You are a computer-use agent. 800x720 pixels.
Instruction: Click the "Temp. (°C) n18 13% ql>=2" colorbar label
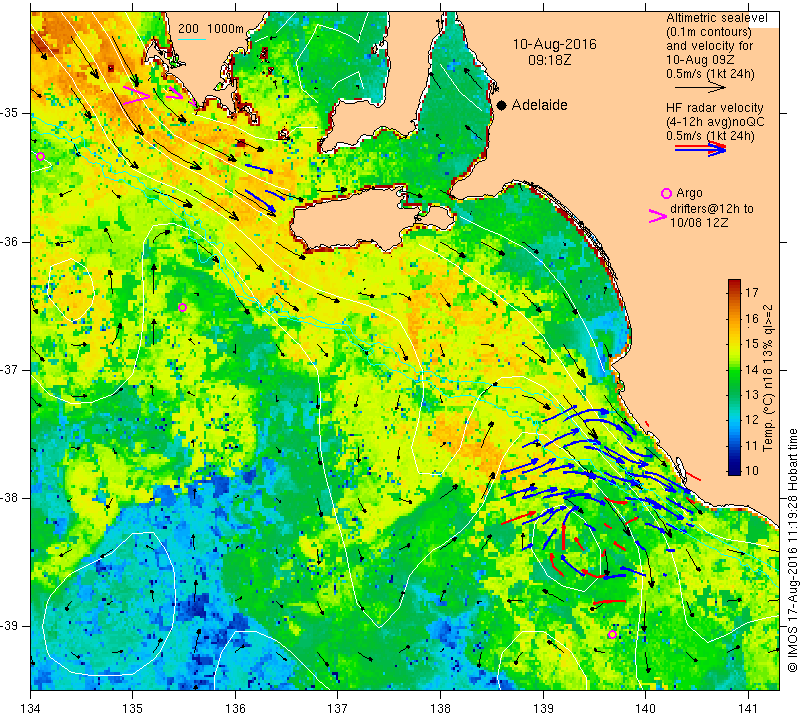pyautogui.click(x=768, y=378)
